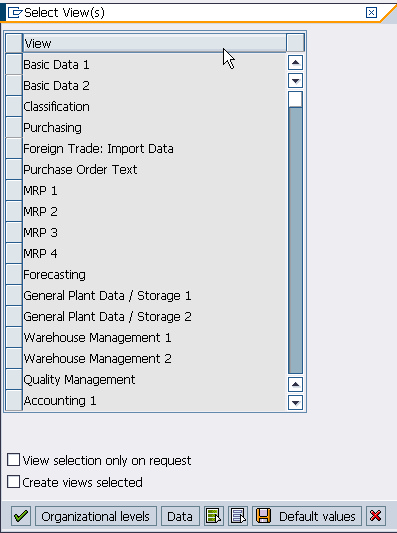Click Warehouse Management 1 entry
Image resolution: width=397 pixels, height=533 pixels.
(98, 338)
